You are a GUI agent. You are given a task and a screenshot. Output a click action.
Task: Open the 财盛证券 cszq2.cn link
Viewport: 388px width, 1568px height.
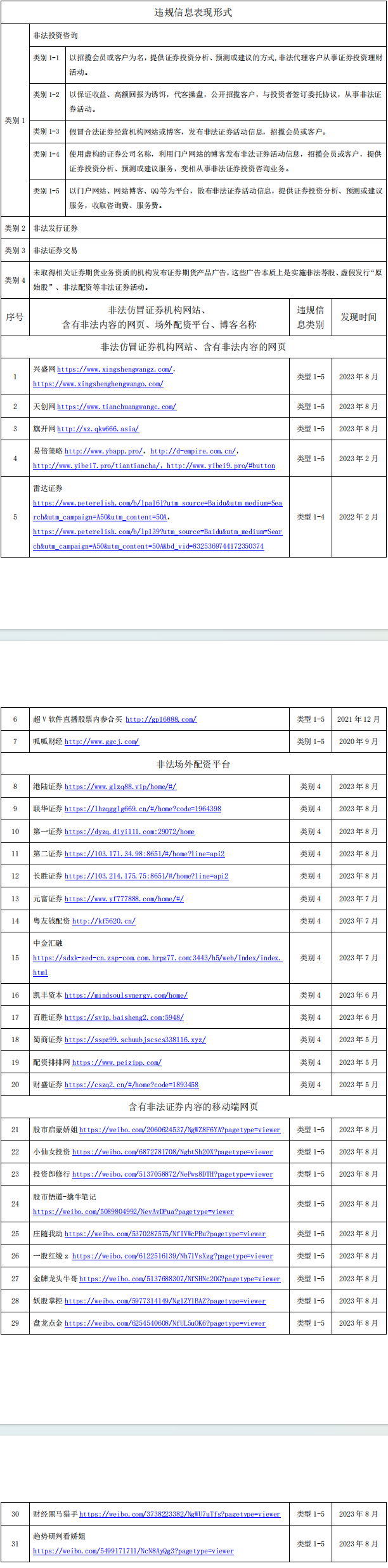(131, 1085)
